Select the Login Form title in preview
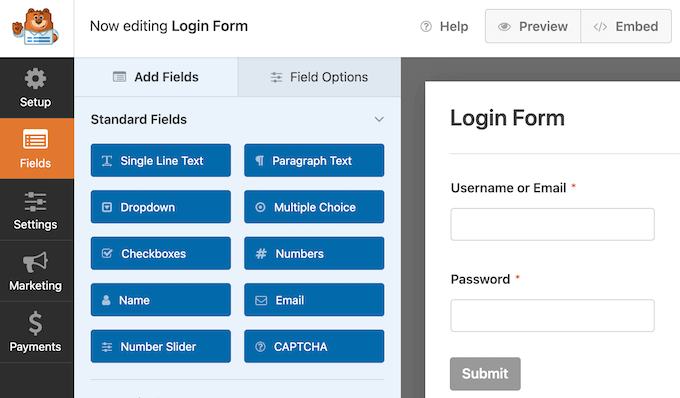This screenshot has height=398, width=680. pos(507,118)
